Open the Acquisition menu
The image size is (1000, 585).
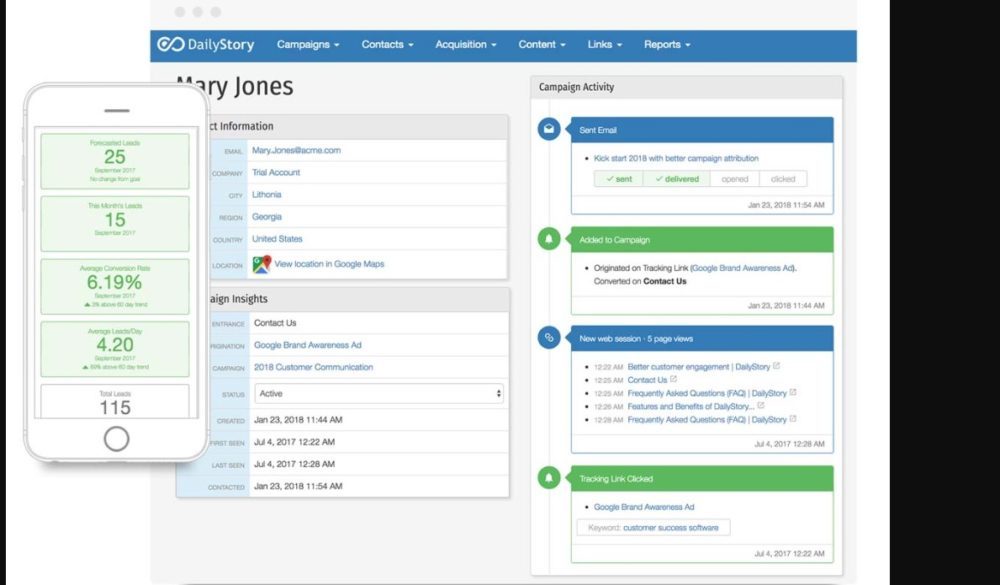(466, 45)
